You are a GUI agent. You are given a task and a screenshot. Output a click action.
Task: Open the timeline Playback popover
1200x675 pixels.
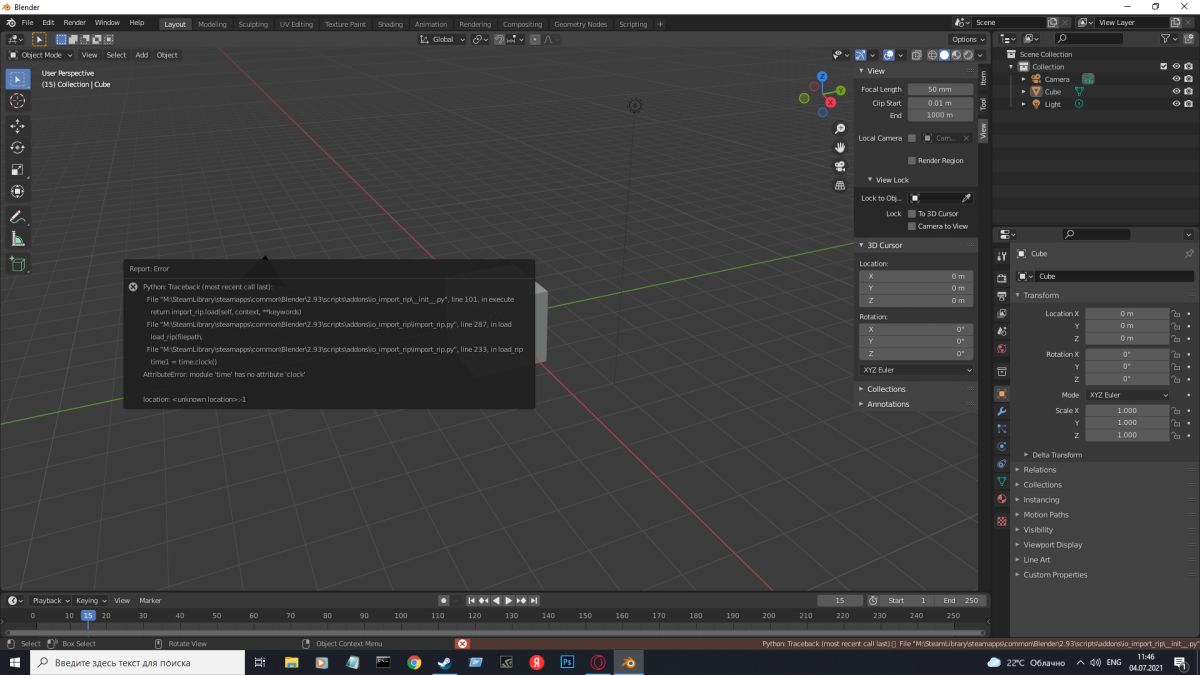50,600
